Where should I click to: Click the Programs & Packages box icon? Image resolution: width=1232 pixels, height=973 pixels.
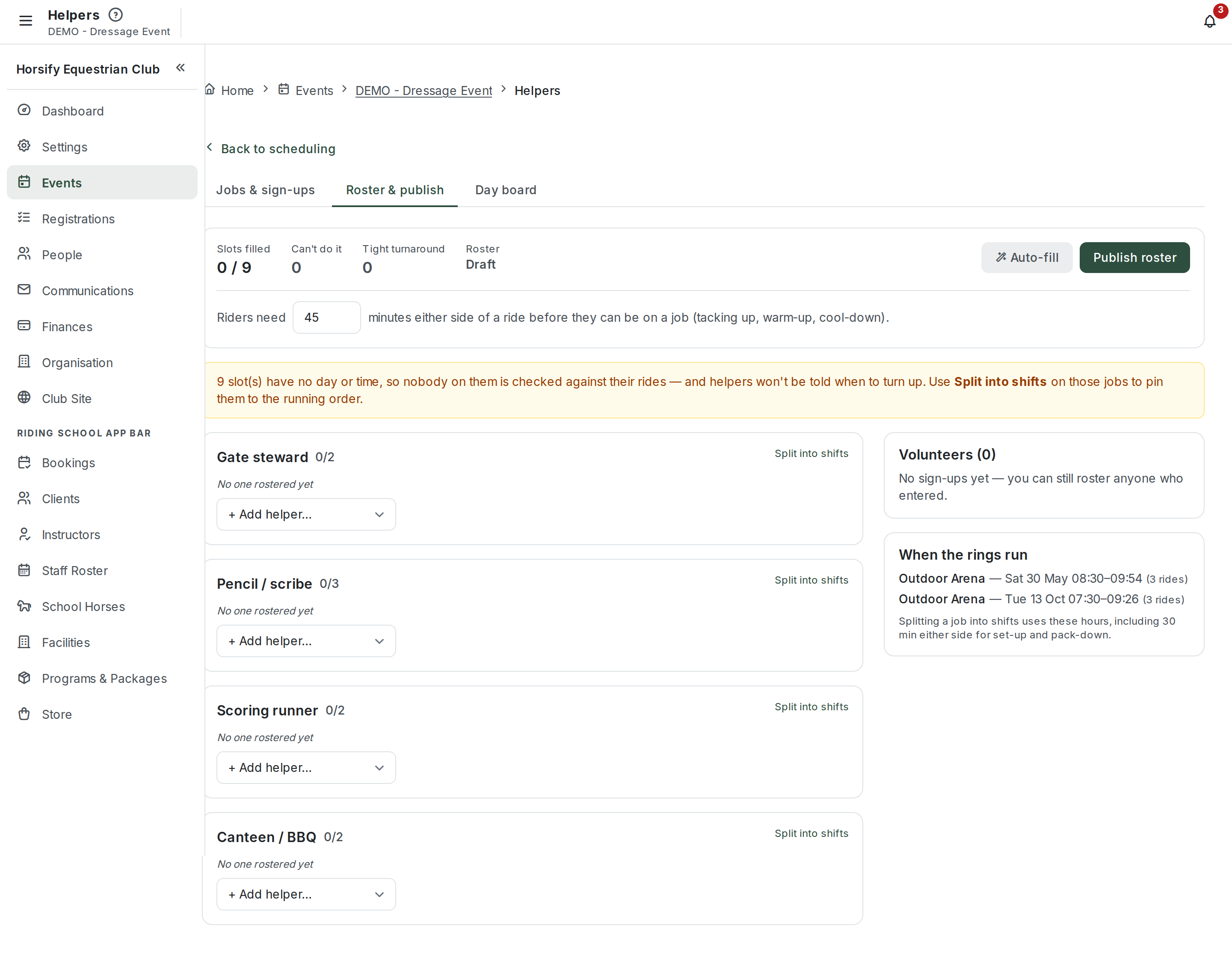[24, 677]
